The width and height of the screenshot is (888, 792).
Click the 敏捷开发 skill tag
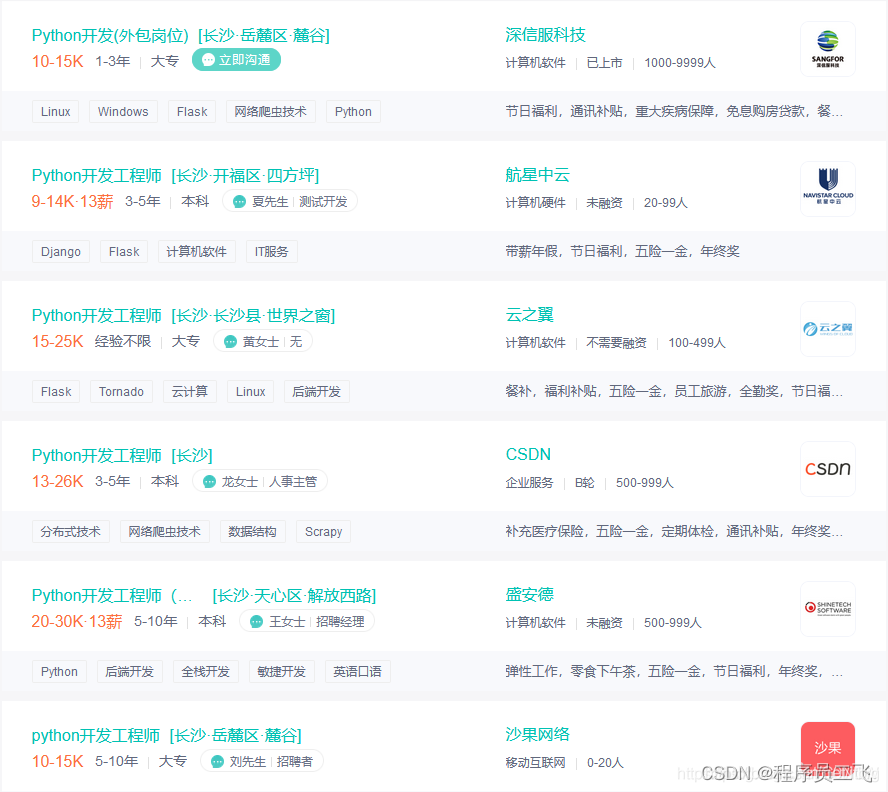point(281,671)
